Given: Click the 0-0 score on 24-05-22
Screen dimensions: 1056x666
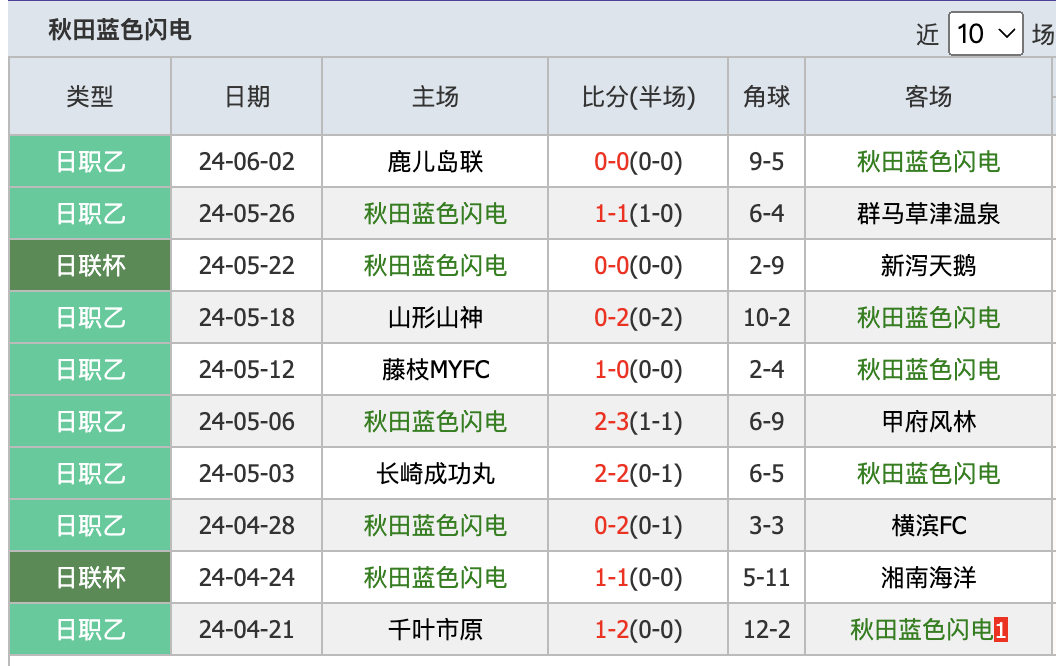Looking at the screenshot, I should [x=612, y=265].
